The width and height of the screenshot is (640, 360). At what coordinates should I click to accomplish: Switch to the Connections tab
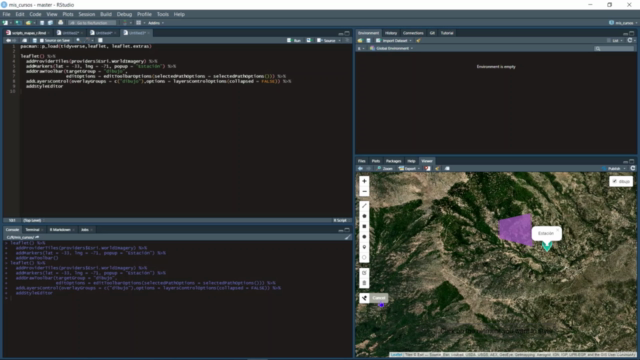(413, 33)
